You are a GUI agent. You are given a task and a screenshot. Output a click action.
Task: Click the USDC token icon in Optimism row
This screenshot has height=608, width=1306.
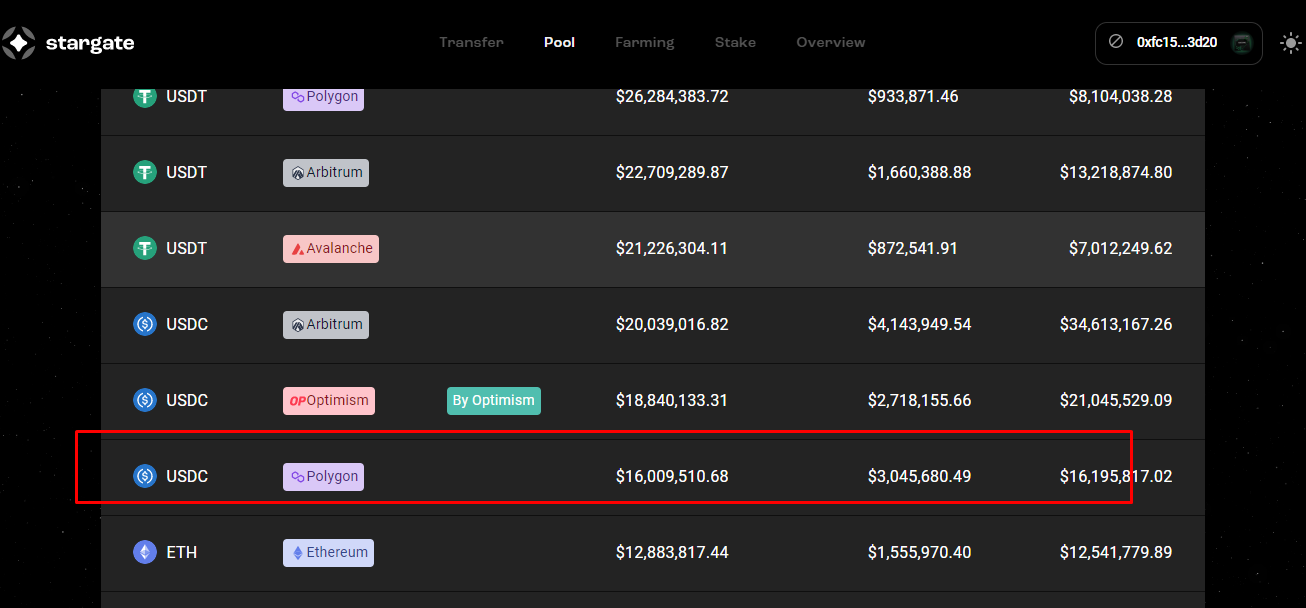point(145,400)
